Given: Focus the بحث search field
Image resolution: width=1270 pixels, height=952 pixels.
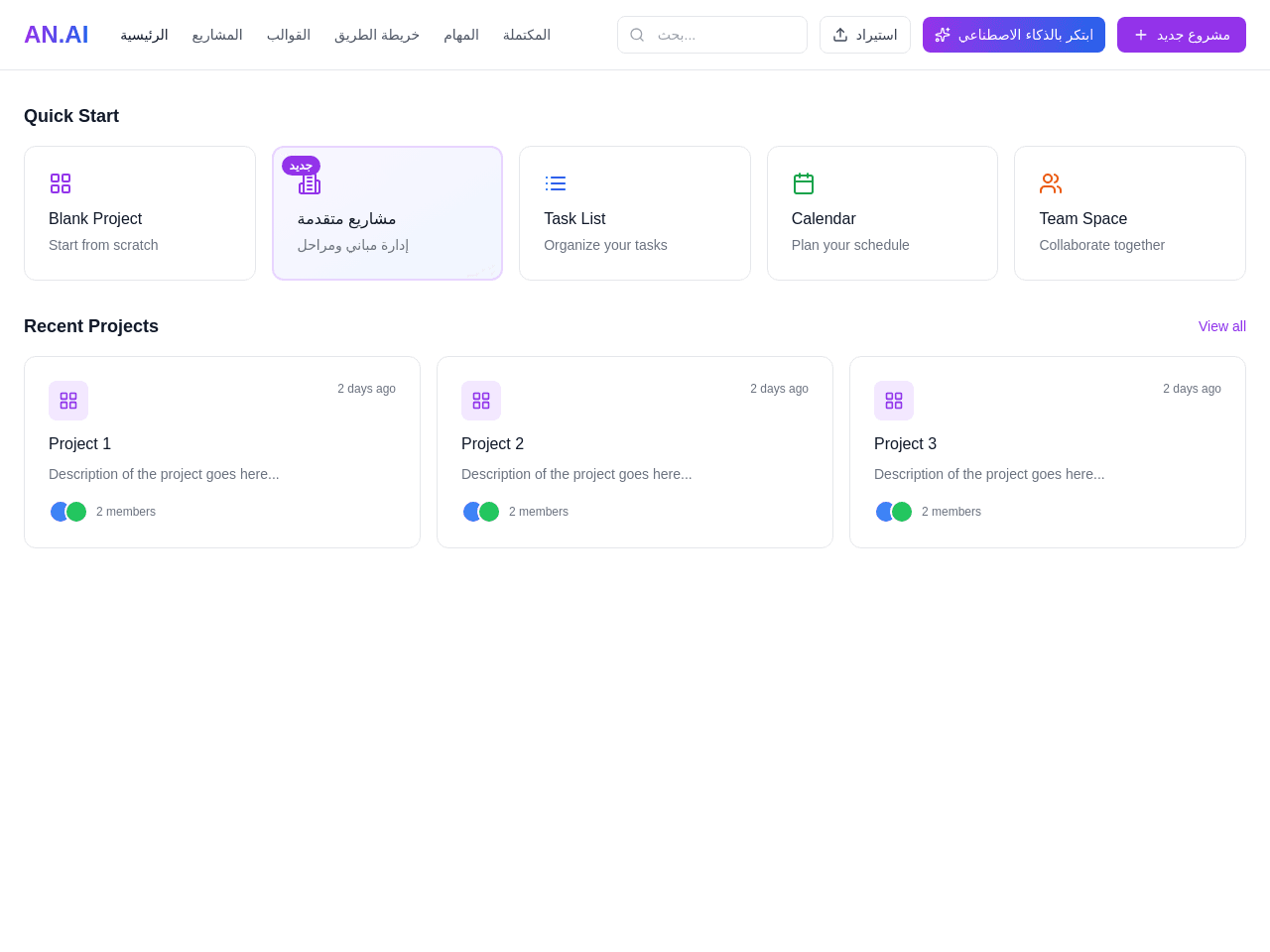Looking at the screenshot, I should click(x=712, y=35).
